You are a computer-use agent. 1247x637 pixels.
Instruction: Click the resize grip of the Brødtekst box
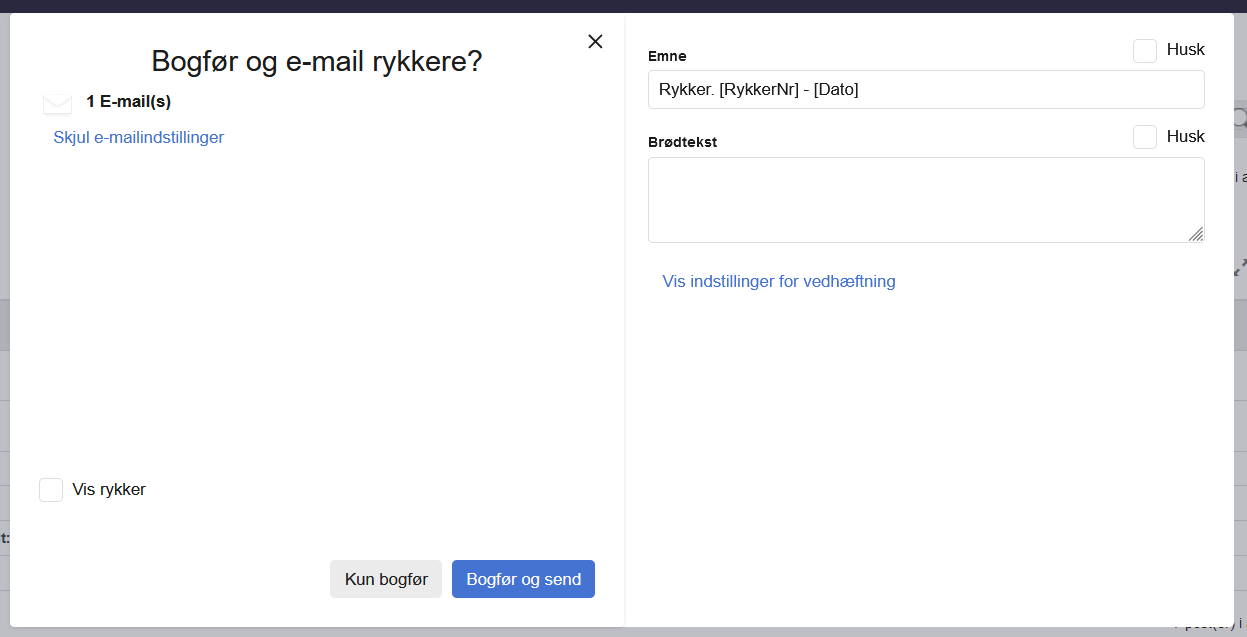coord(1197,234)
